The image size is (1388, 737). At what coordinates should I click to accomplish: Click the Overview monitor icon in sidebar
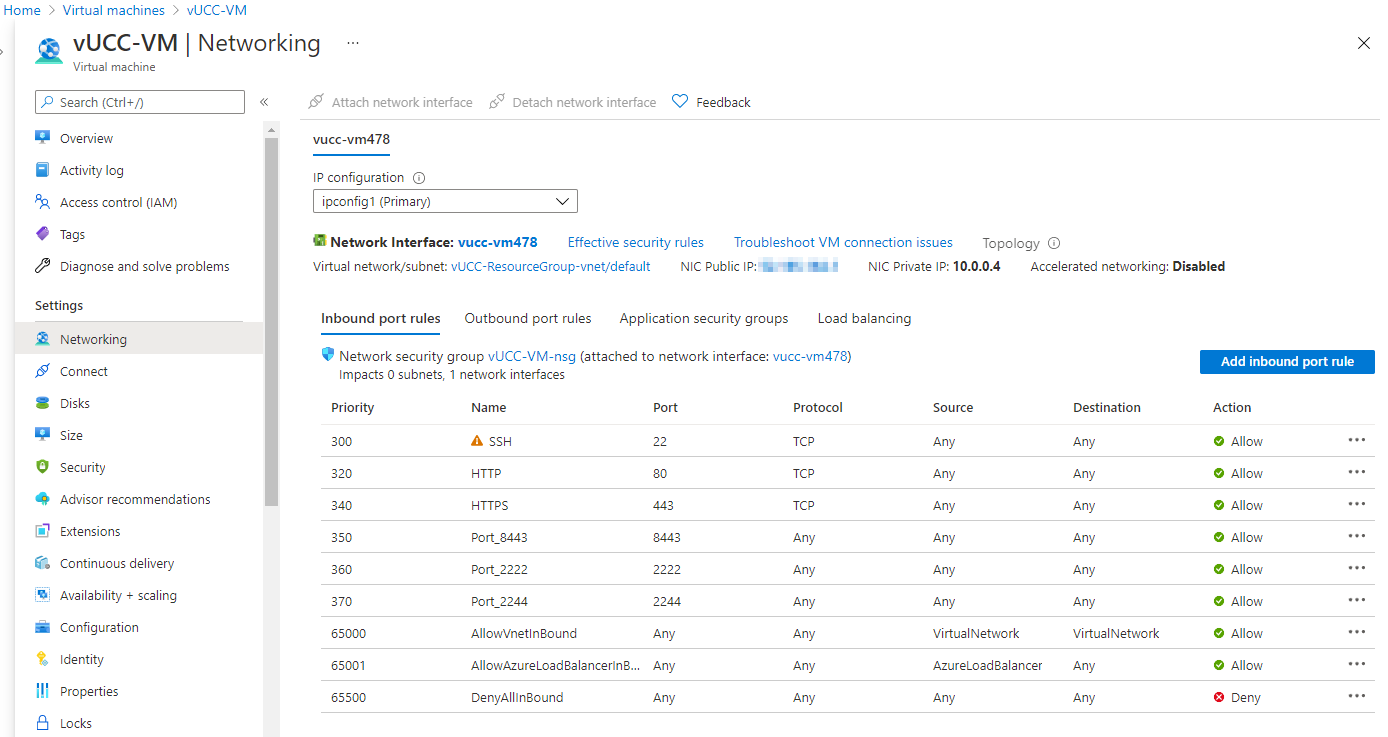(42, 138)
